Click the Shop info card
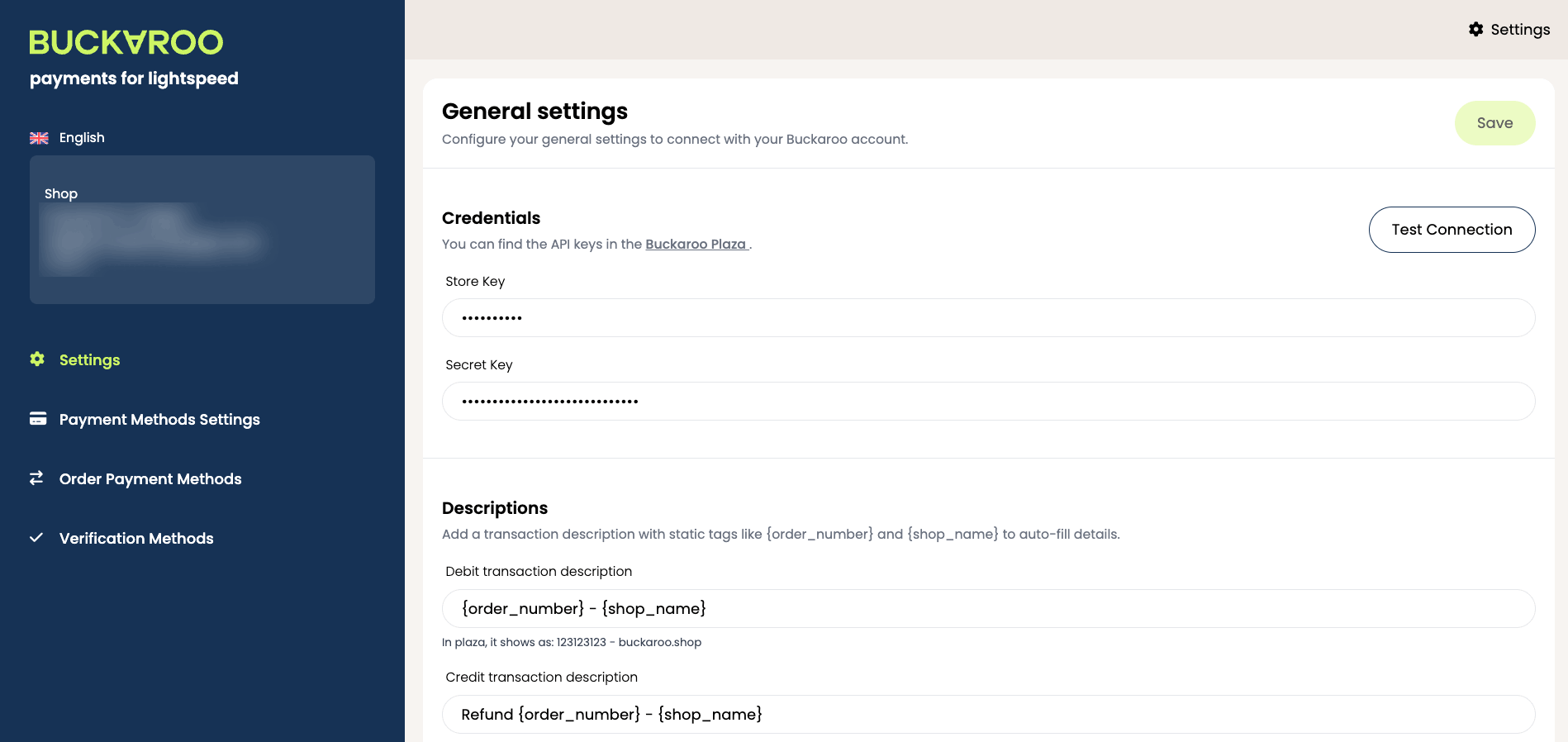 point(202,230)
